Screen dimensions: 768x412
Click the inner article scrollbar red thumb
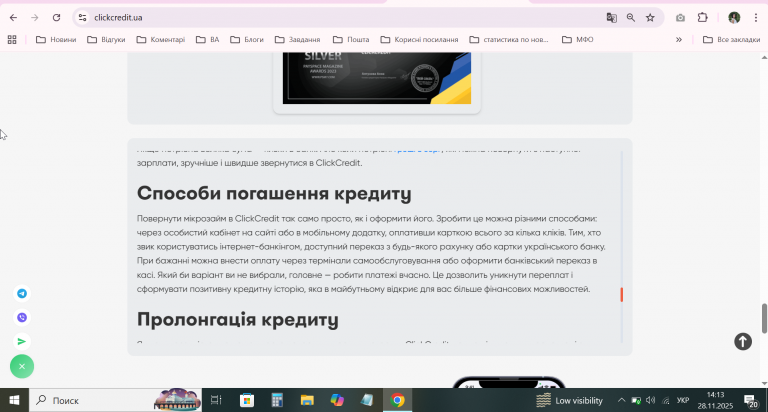coord(622,295)
